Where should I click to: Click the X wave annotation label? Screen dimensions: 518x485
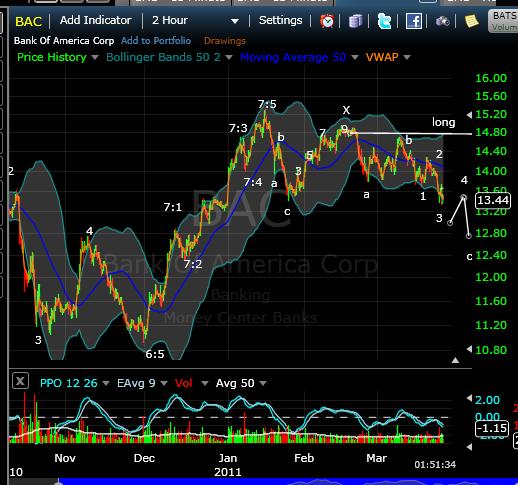click(x=346, y=110)
